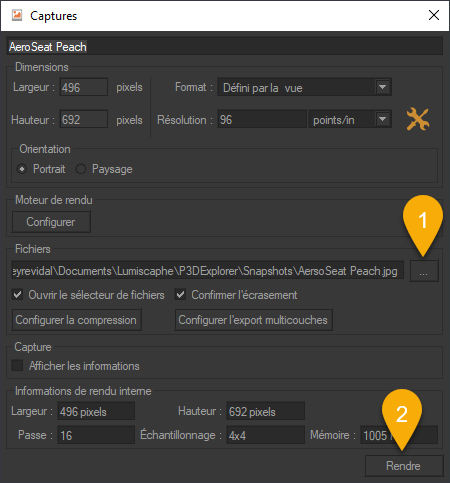450x483 pixels.
Task: Click the Résolution 96 field
Action: tap(262, 119)
